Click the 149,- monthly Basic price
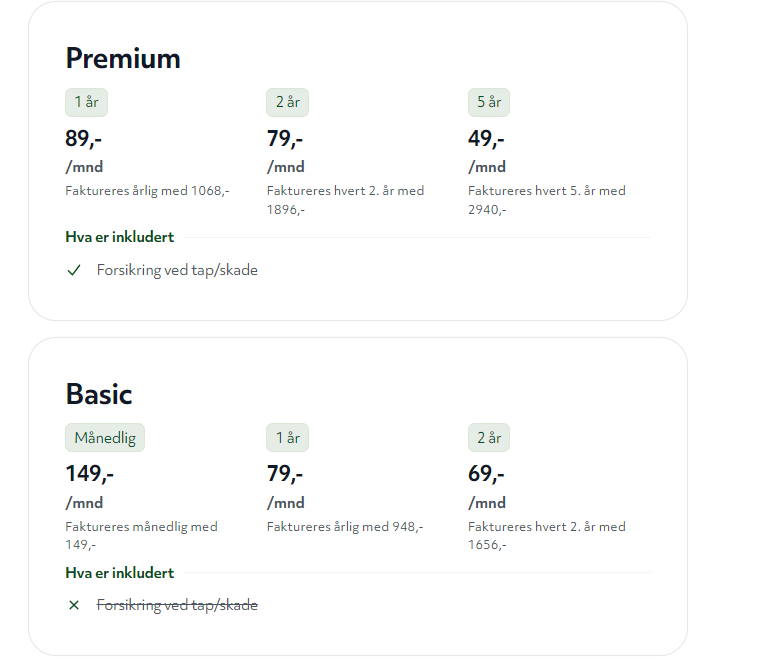 pyautogui.click(x=89, y=474)
